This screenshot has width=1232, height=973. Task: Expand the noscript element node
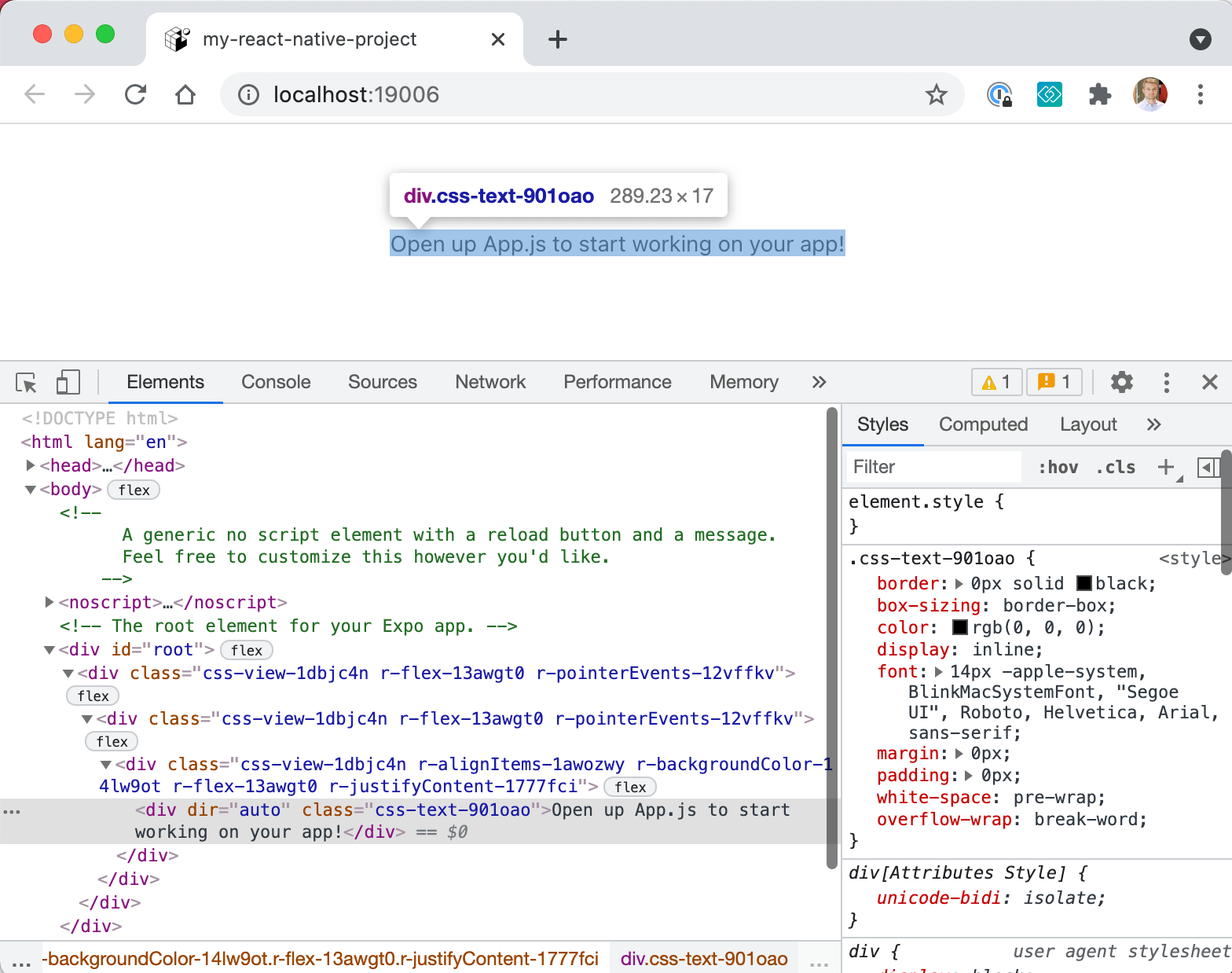tap(49, 602)
